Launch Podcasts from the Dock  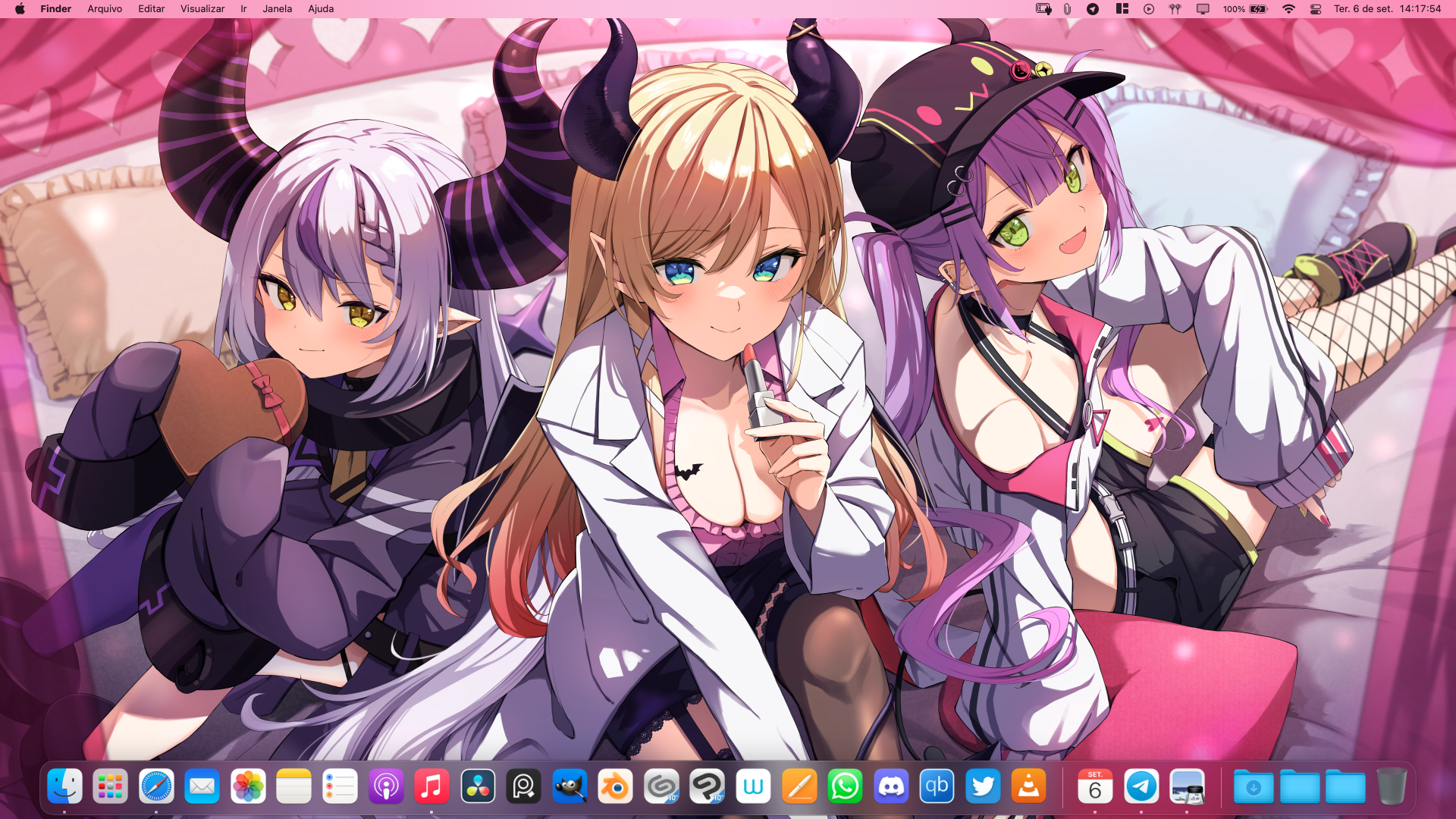[386, 786]
